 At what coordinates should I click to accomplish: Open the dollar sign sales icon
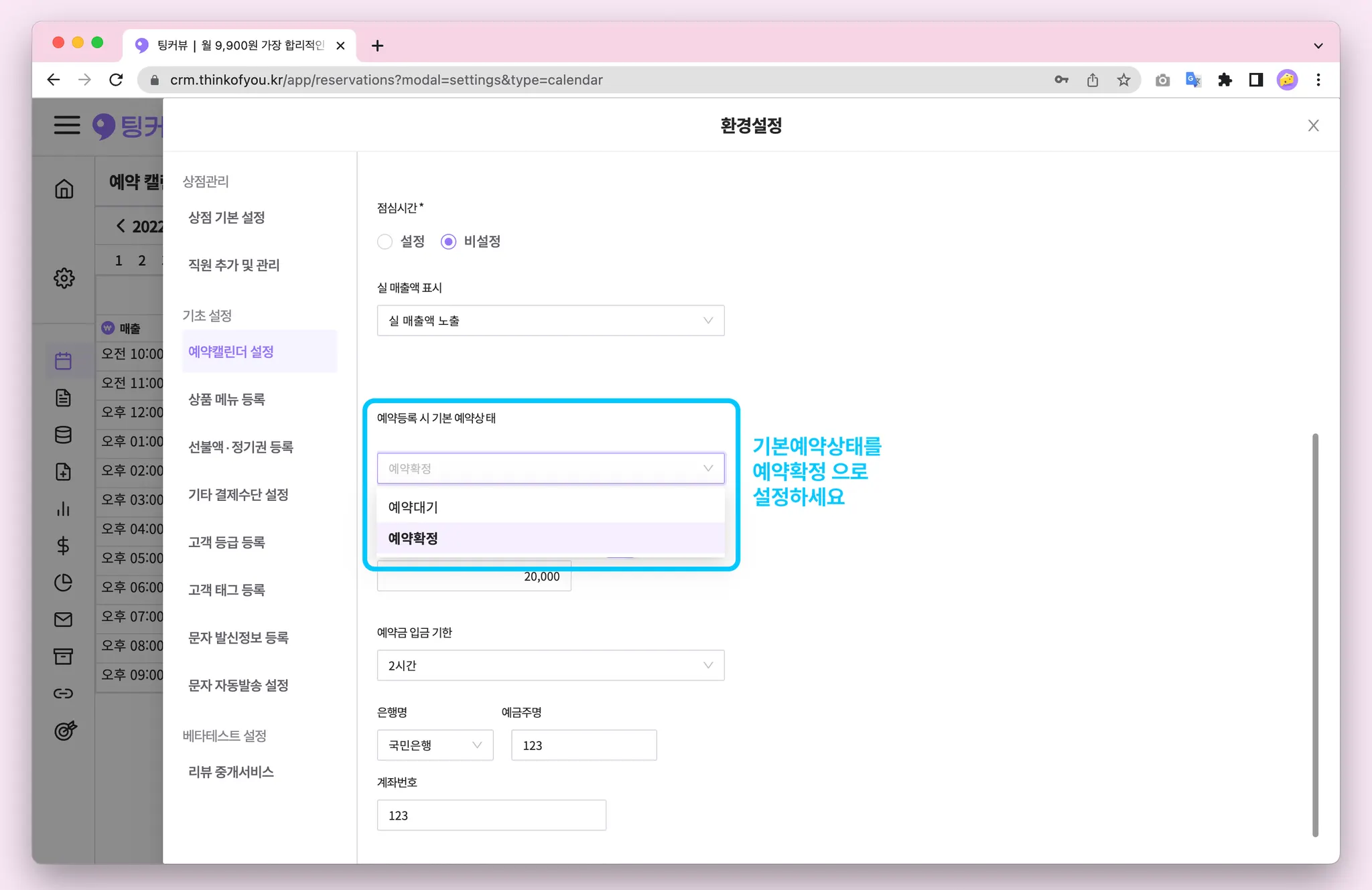tap(64, 546)
